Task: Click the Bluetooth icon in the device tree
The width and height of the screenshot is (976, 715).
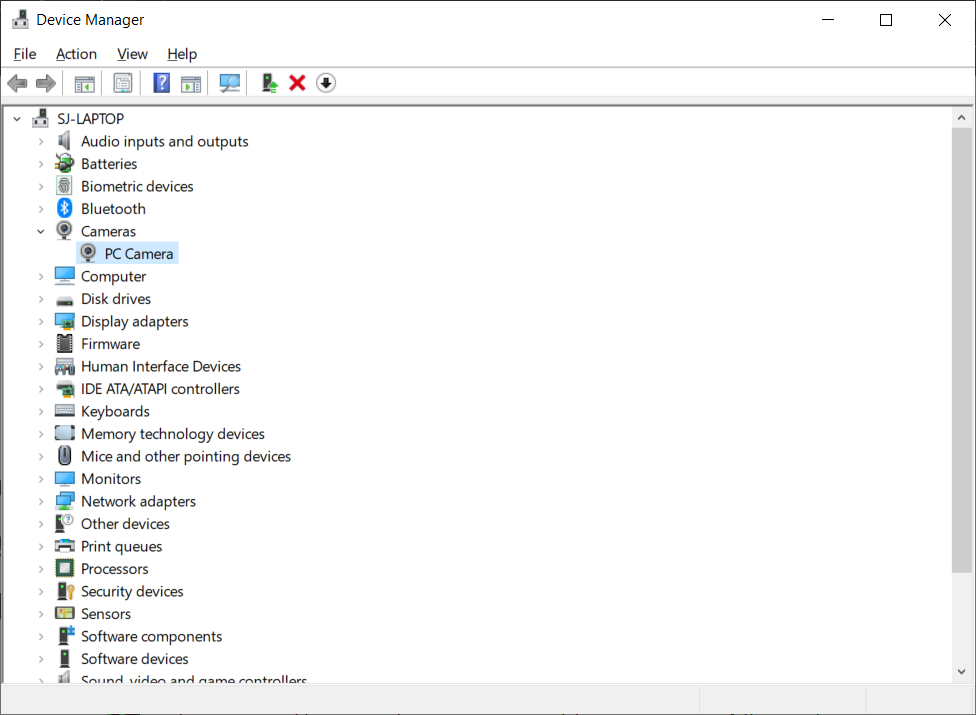Action: point(65,209)
